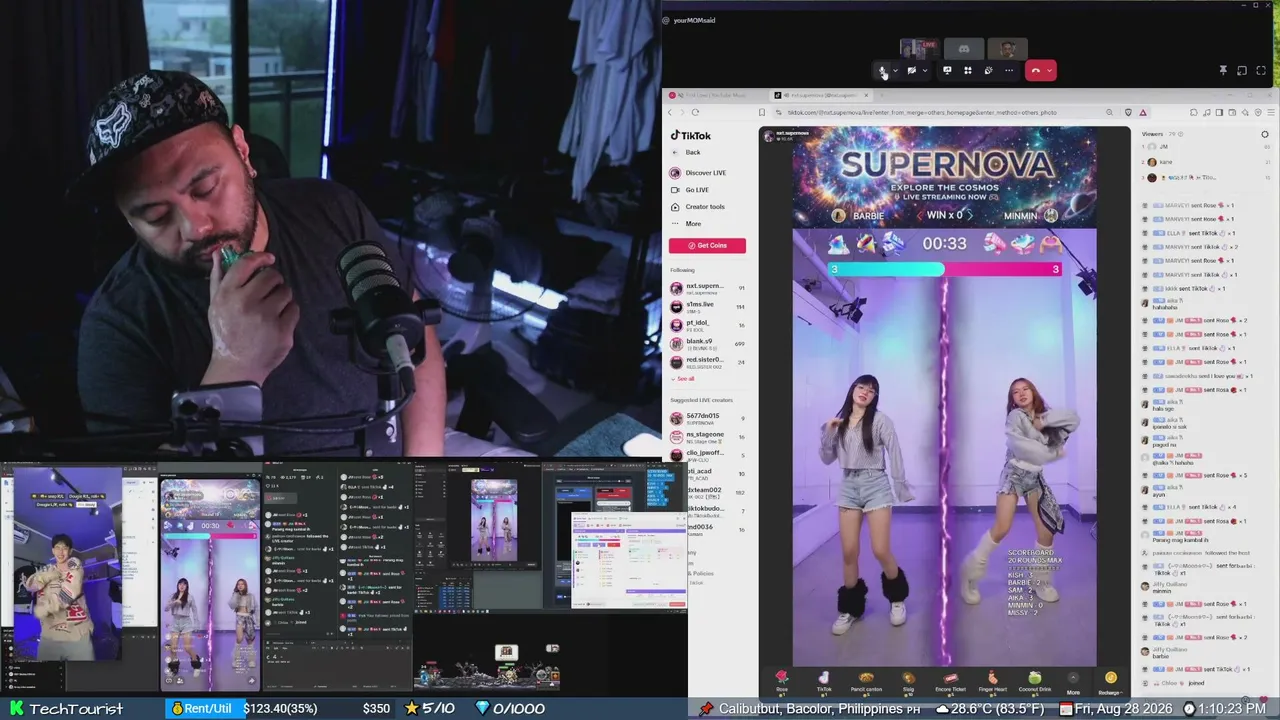The height and width of the screenshot is (720, 1280).
Task: Select Go LIVE in the TikTok sidebar
Action: 689,190
